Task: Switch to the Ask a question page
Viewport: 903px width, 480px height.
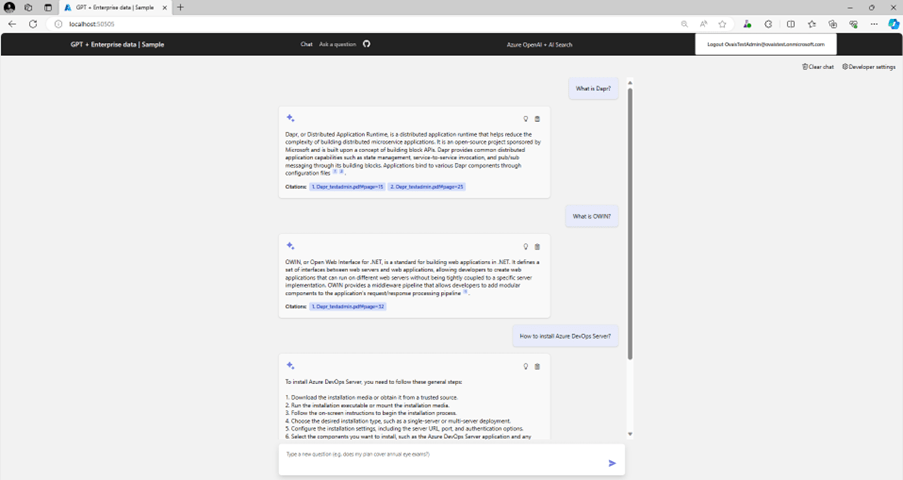Action: click(x=337, y=44)
